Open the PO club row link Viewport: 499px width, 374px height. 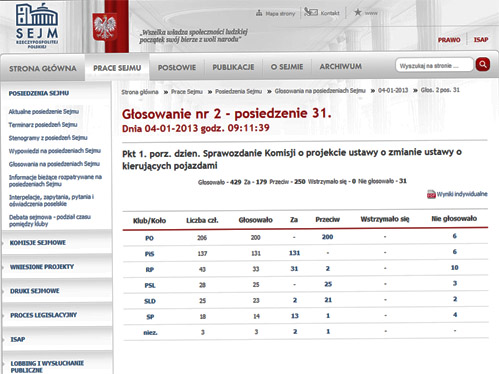(x=149, y=238)
